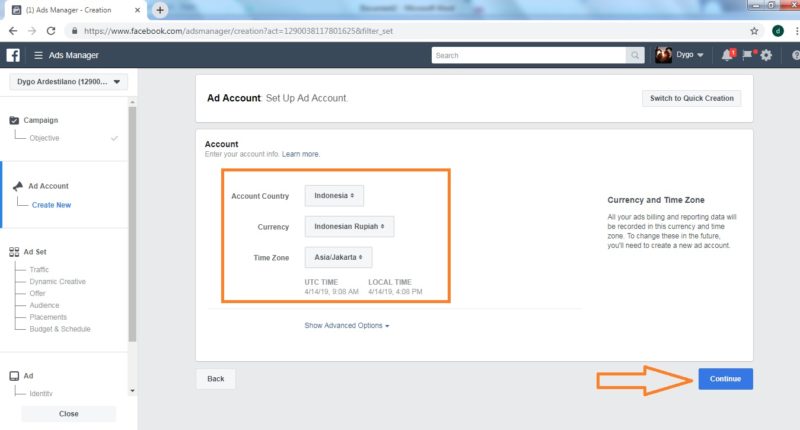Select Placements step in sidebar
800x430 pixels.
pyautogui.click(x=48, y=317)
